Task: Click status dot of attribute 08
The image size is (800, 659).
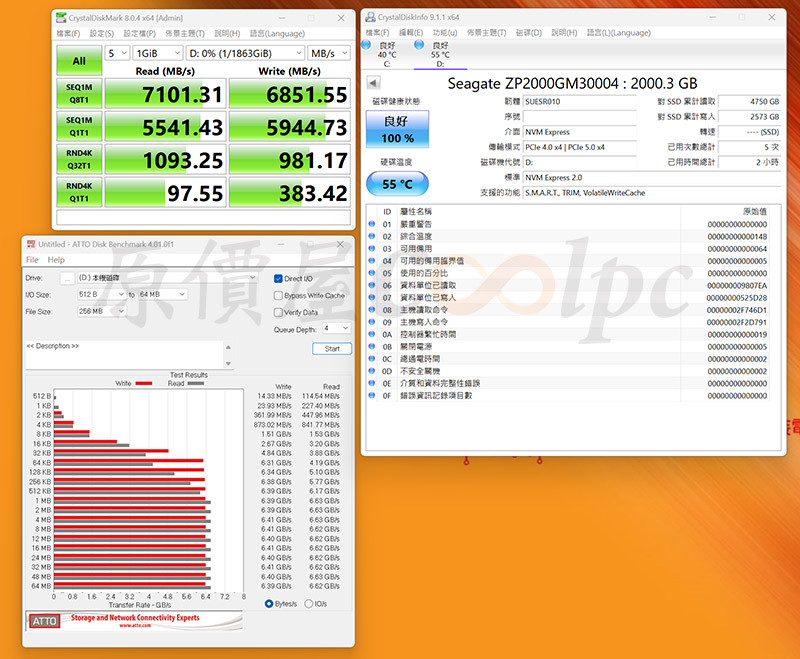Action: point(371,310)
